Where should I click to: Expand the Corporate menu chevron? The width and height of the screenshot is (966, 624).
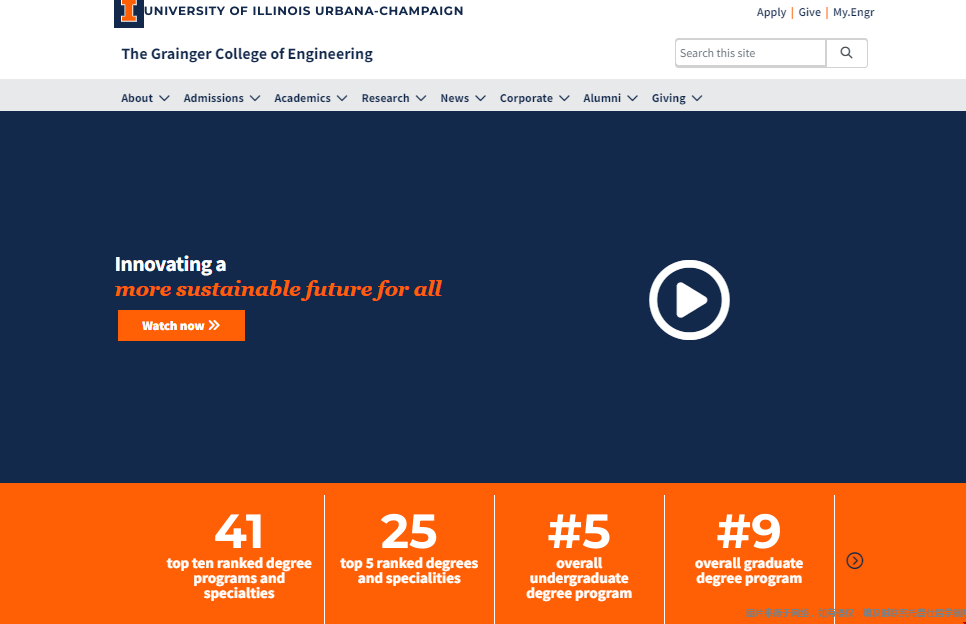pos(564,99)
